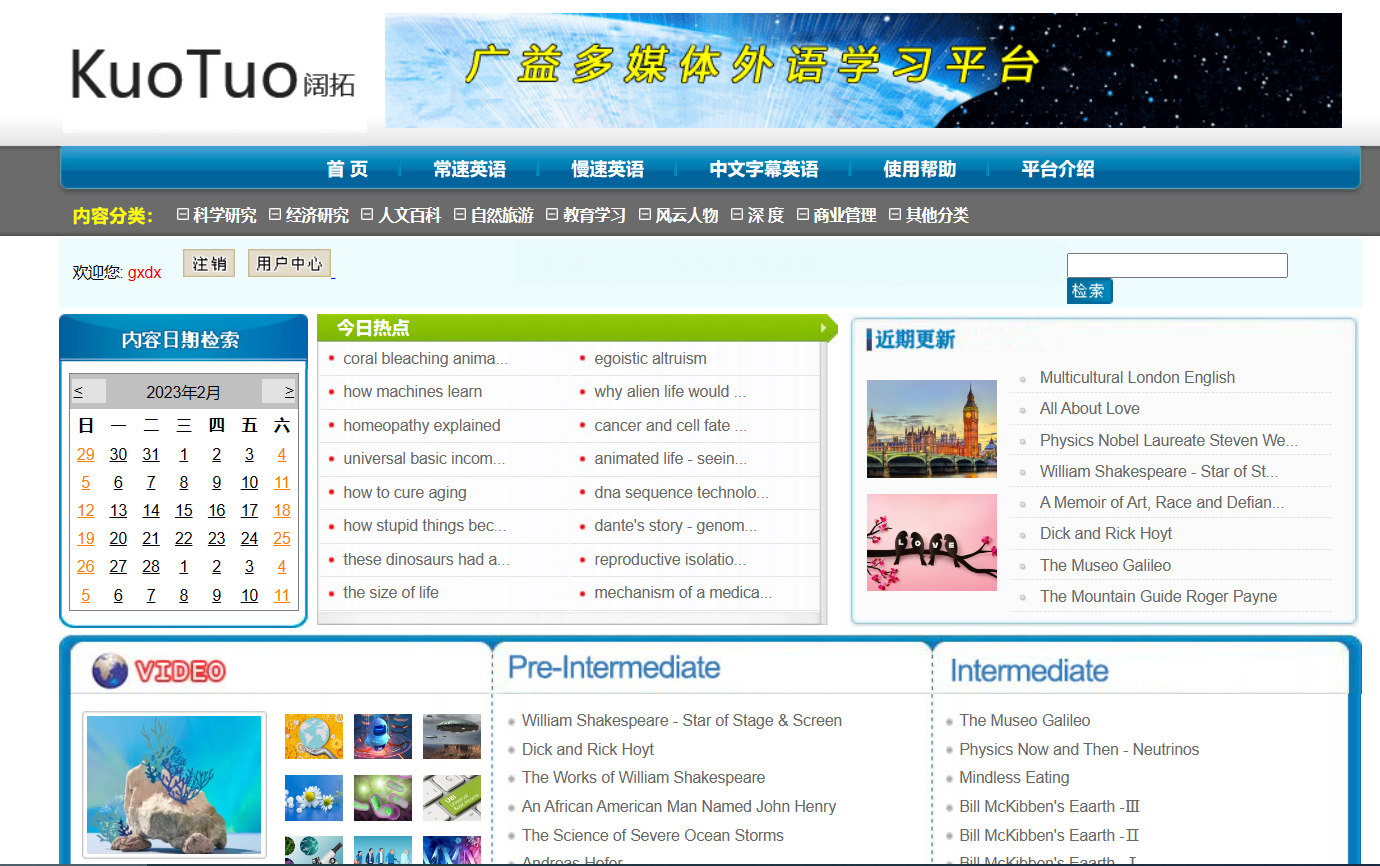
Task: Expand the 风云人物 category
Action: [x=679, y=215]
